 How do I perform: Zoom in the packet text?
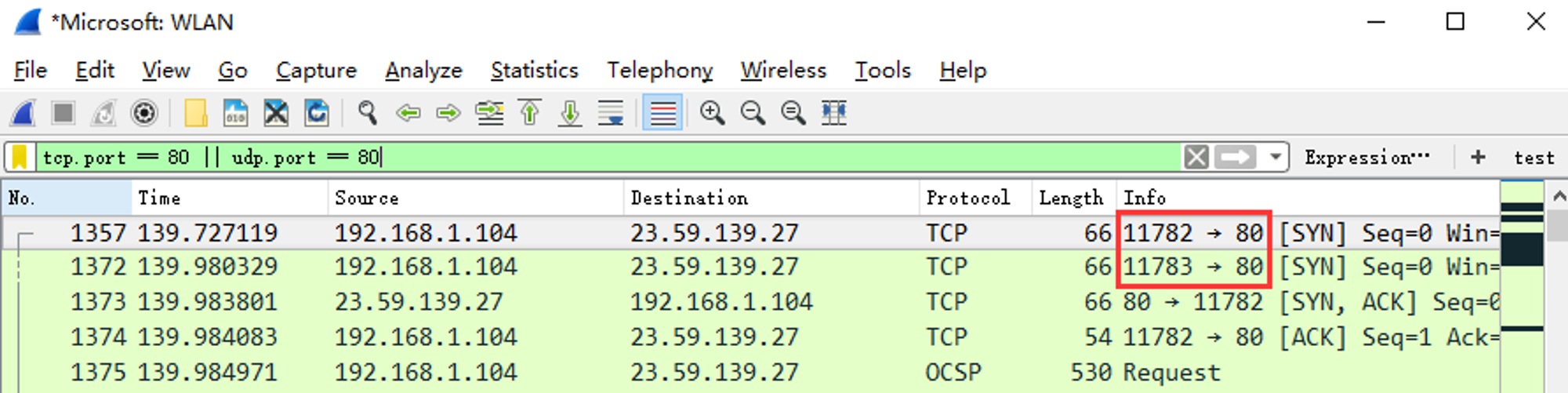[x=712, y=113]
